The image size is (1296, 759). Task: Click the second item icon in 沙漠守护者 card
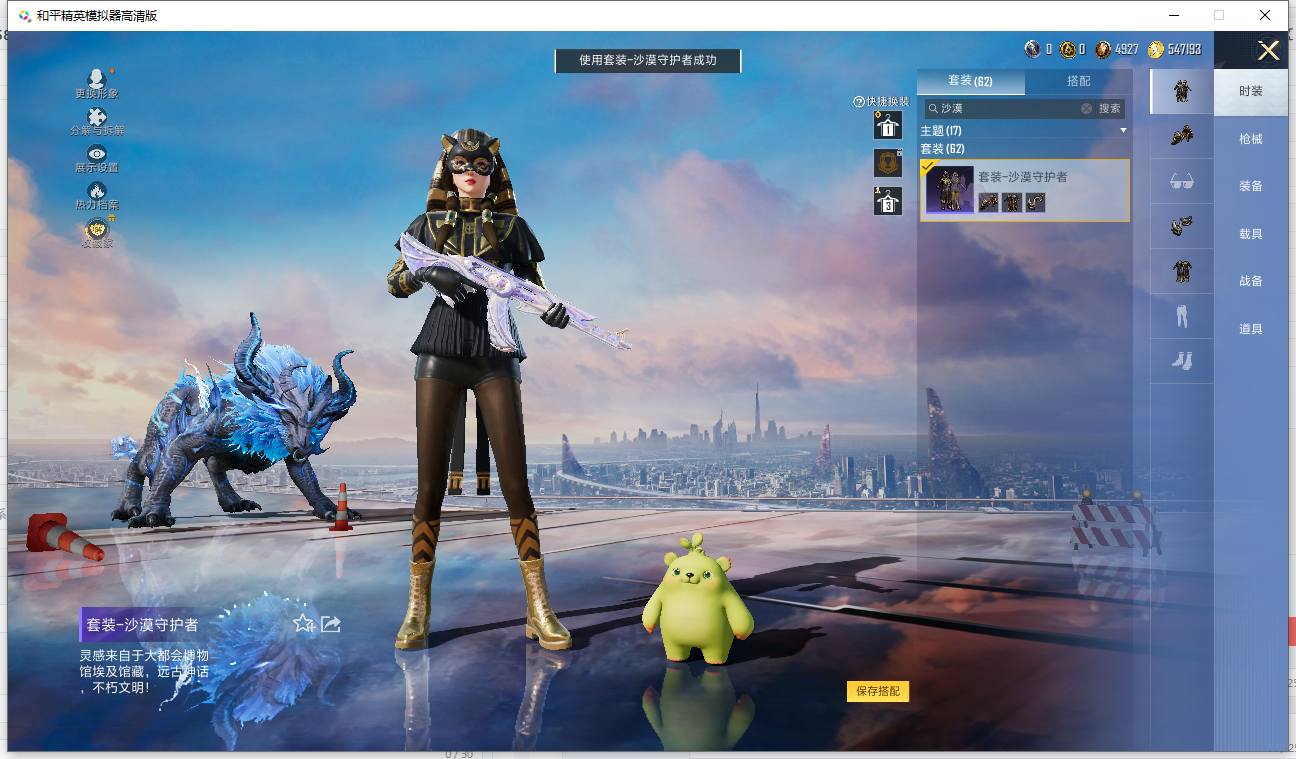pyautogui.click(x=1012, y=202)
